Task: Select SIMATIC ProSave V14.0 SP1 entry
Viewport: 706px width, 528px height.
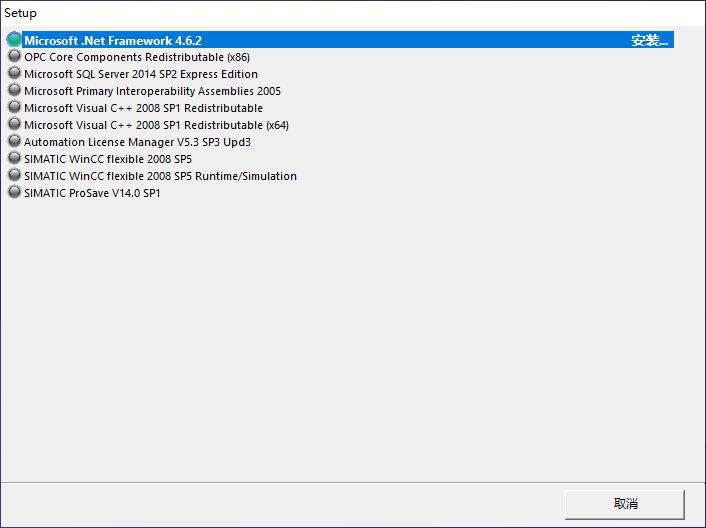Action: (92, 193)
